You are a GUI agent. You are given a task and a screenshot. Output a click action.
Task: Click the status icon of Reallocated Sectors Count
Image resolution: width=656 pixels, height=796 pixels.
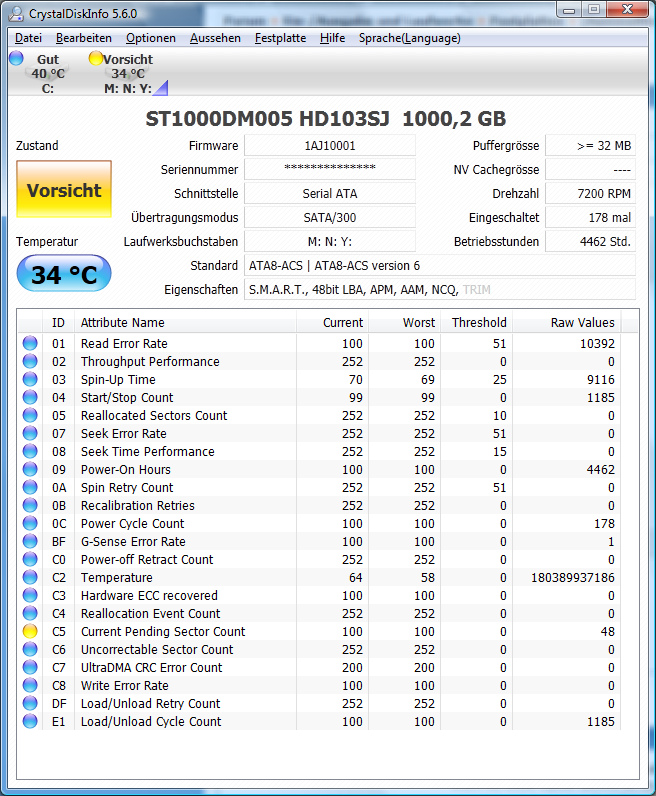(30, 415)
